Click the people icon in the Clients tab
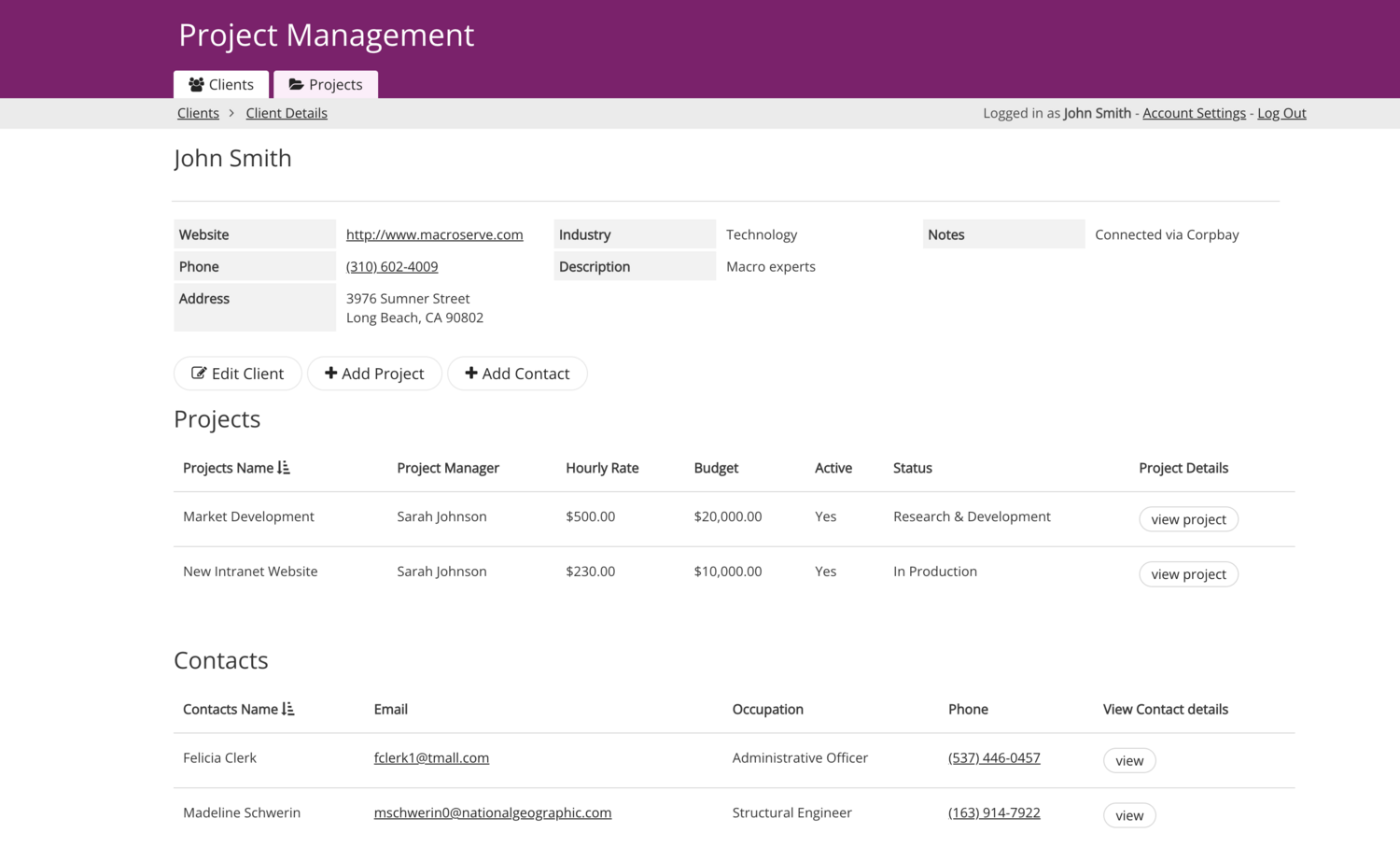The height and width of the screenshot is (847, 1400). (x=196, y=84)
